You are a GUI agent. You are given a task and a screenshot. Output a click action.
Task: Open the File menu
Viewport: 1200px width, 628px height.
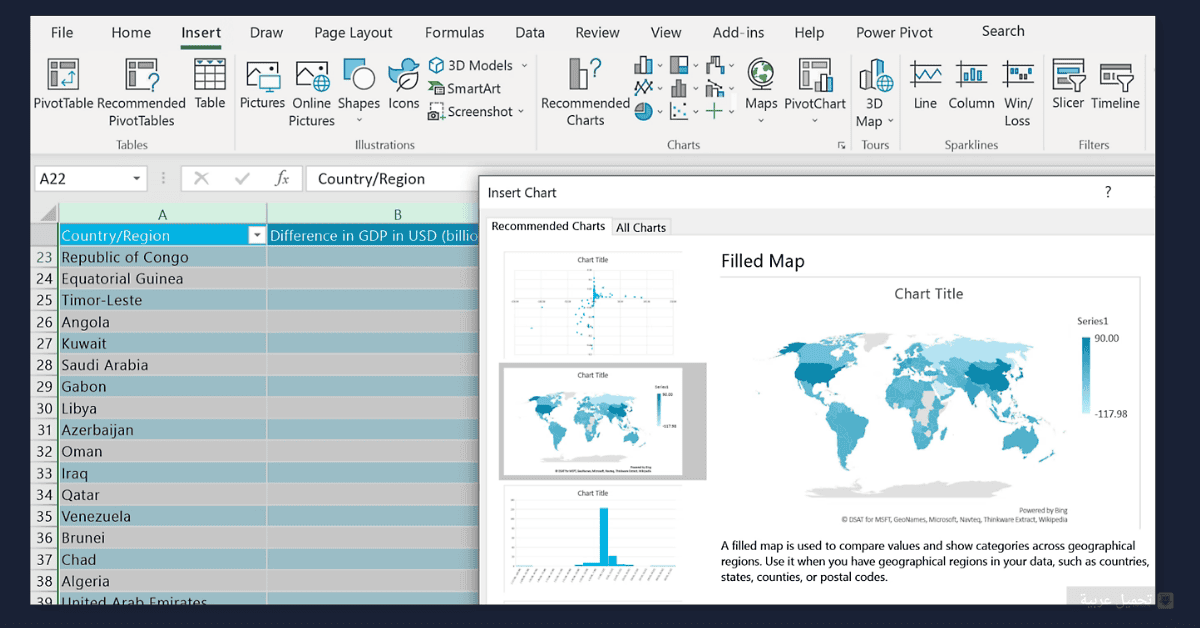pos(62,32)
